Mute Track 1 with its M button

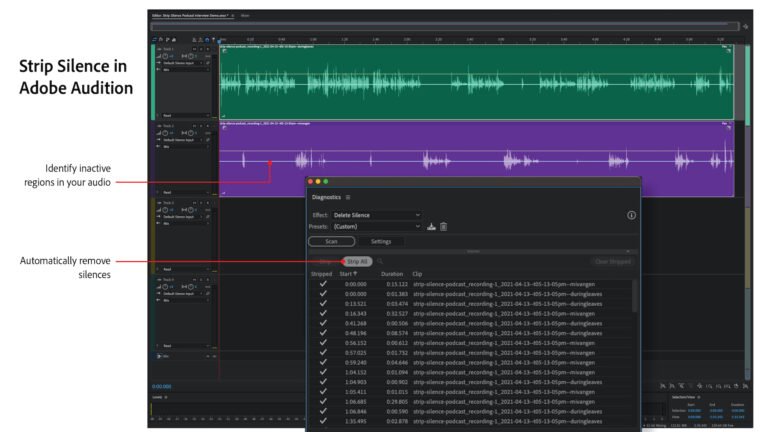194,49
